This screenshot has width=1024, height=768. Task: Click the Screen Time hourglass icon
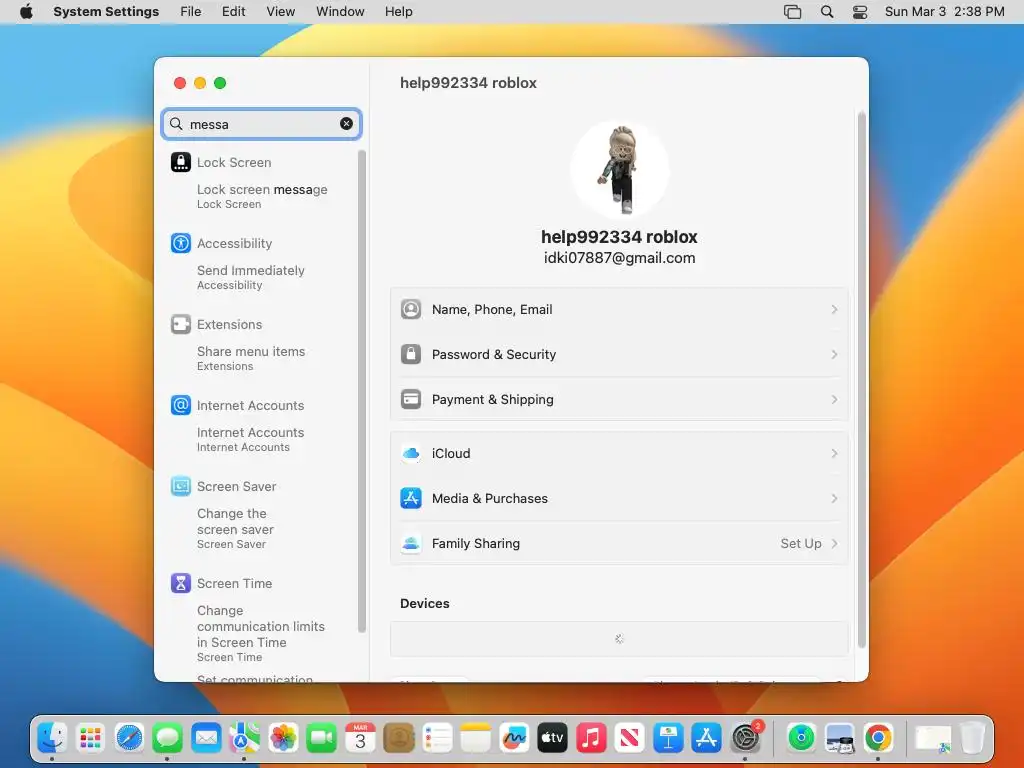click(180, 583)
